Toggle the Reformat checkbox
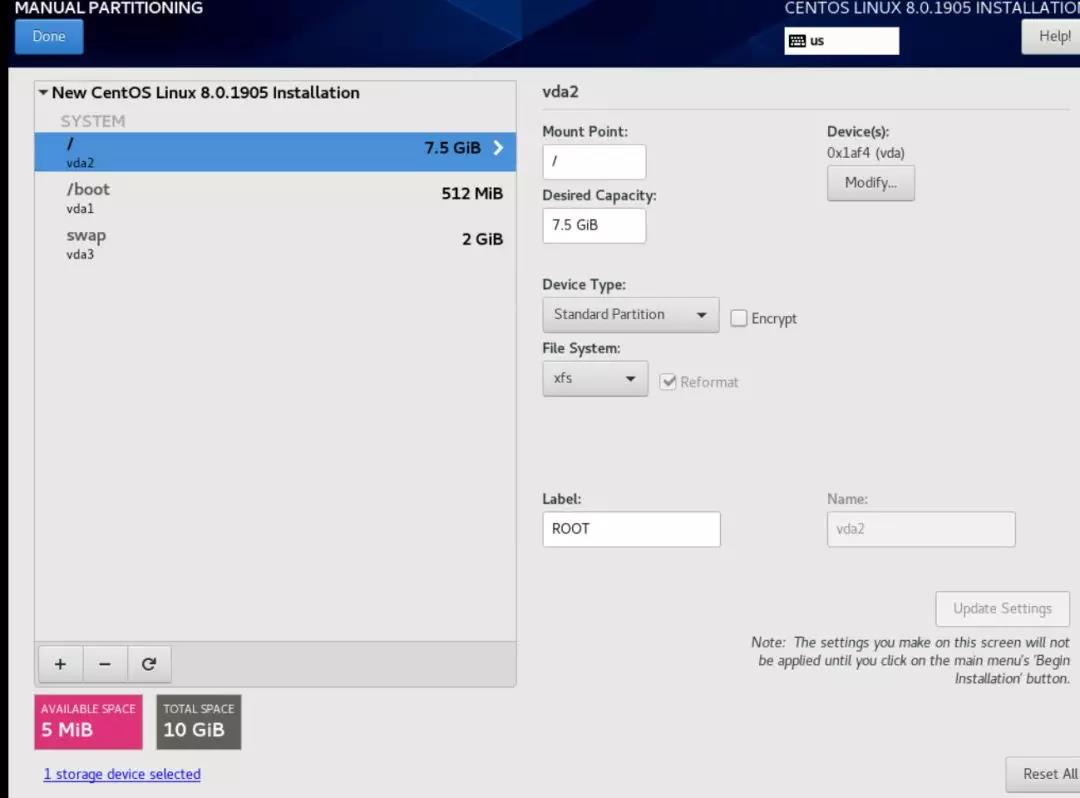 667,381
